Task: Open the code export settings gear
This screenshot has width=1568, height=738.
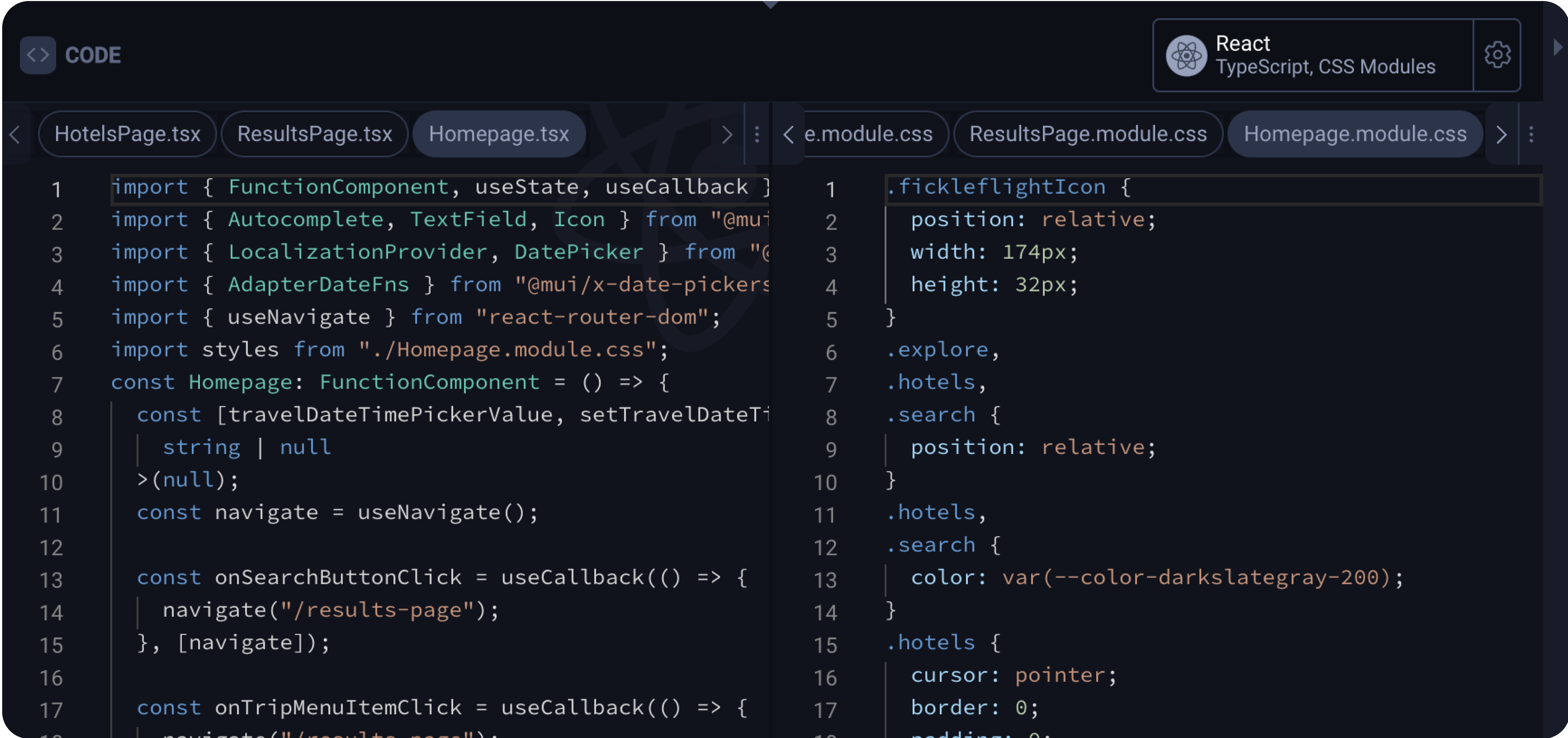Action: [1498, 55]
